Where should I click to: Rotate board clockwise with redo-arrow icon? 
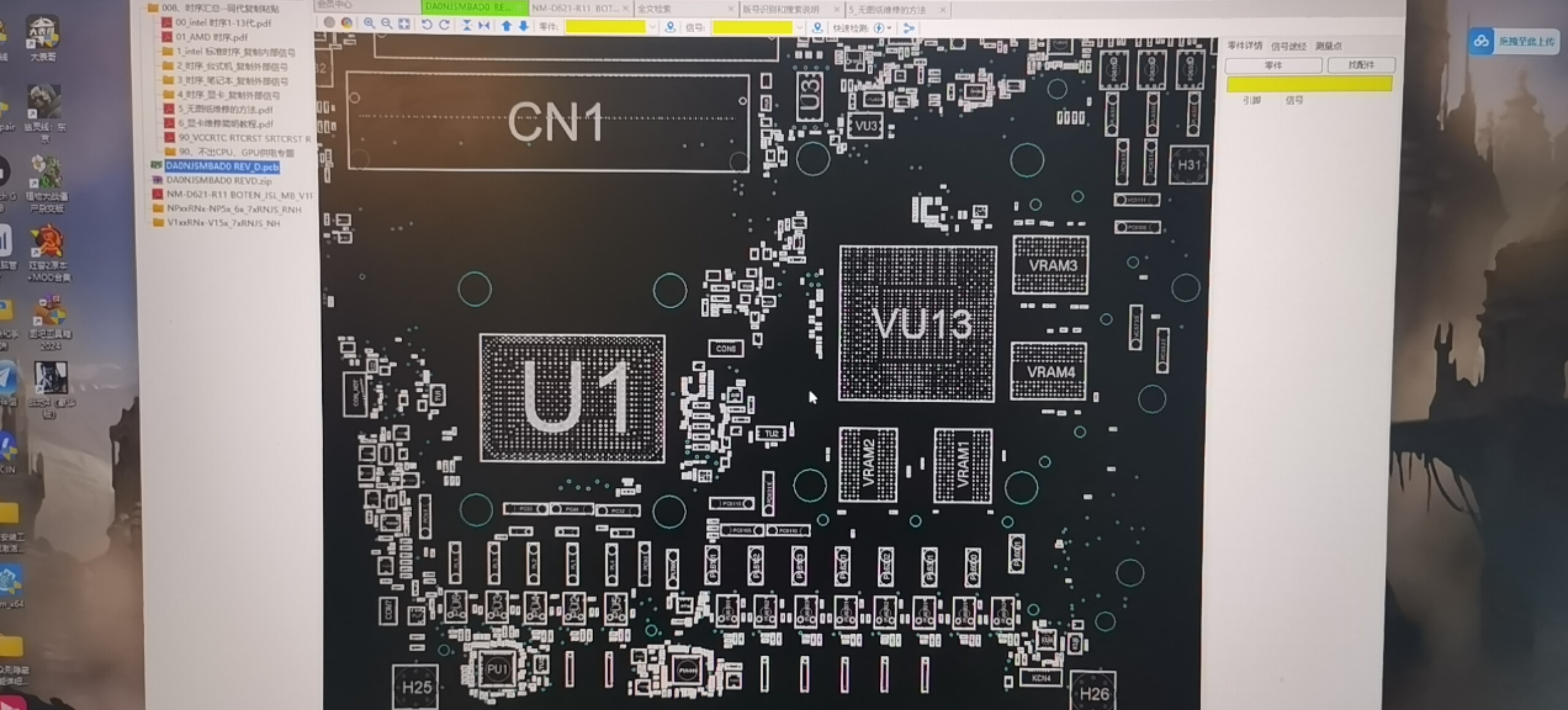pos(445,25)
